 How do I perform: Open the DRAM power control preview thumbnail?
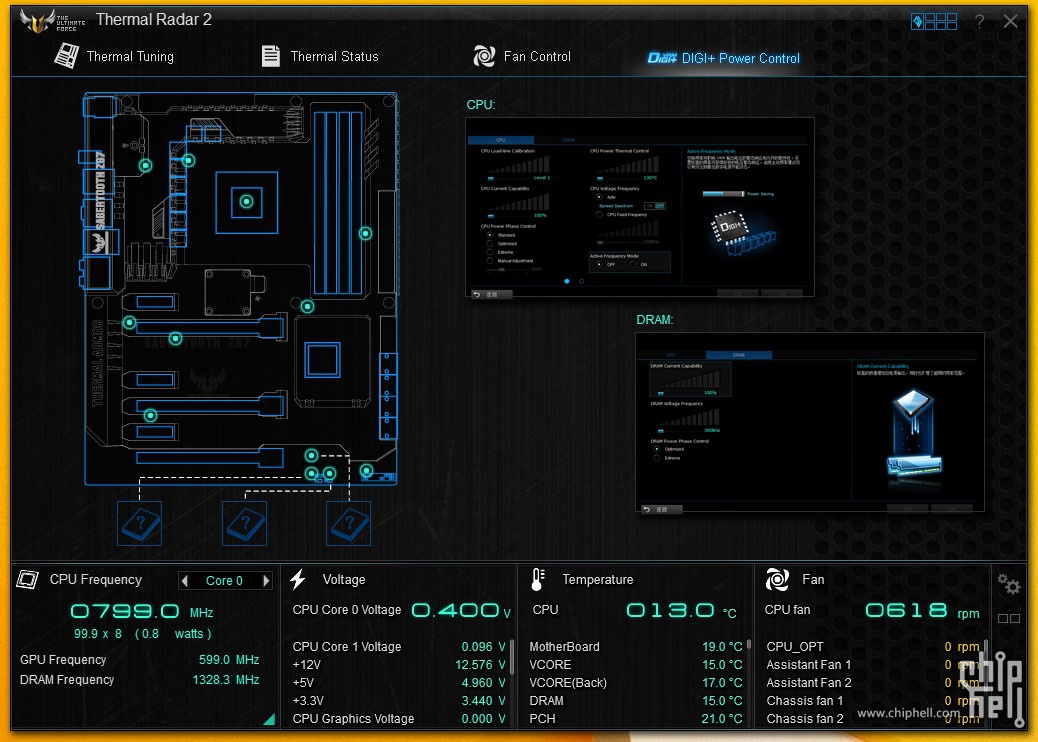pos(810,422)
